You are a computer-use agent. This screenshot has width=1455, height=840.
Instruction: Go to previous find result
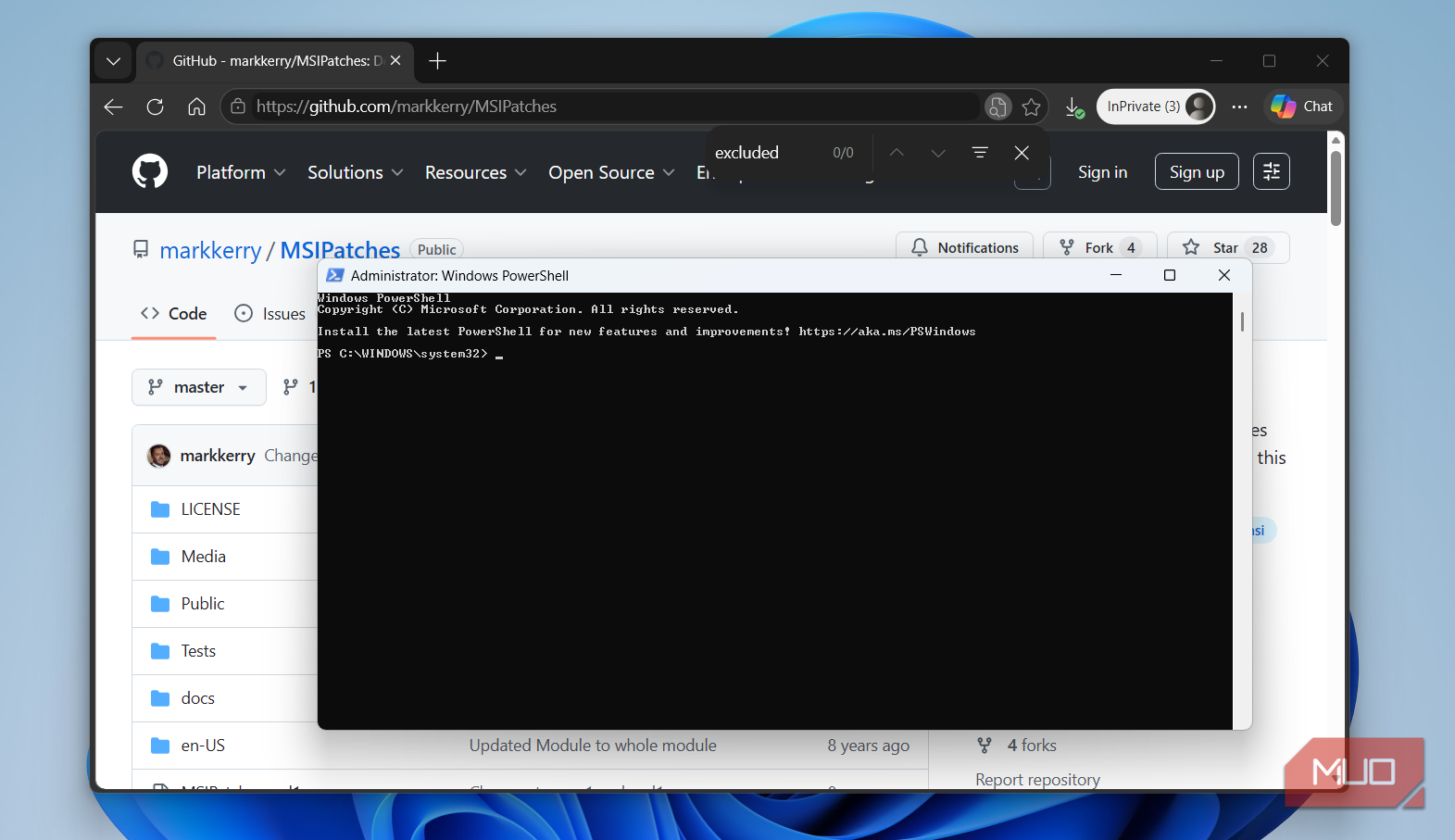pyautogui.click(x=897, y=153)
